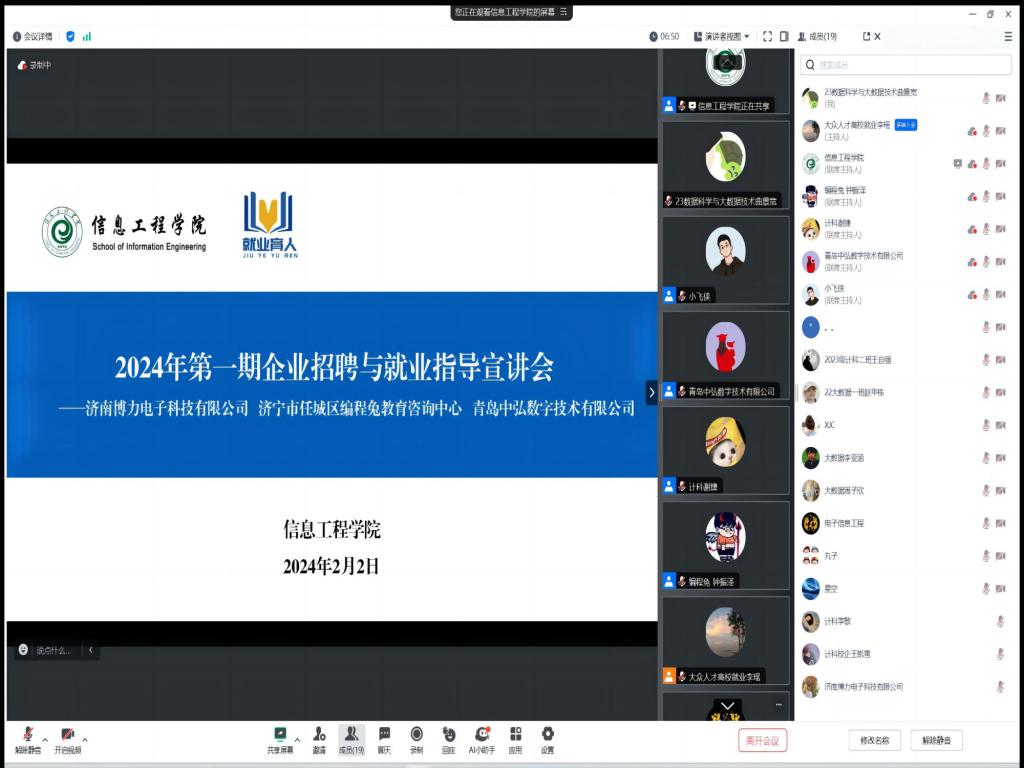Toggle mic for 编程兔 钟振洋 in list

click(986, 196)
